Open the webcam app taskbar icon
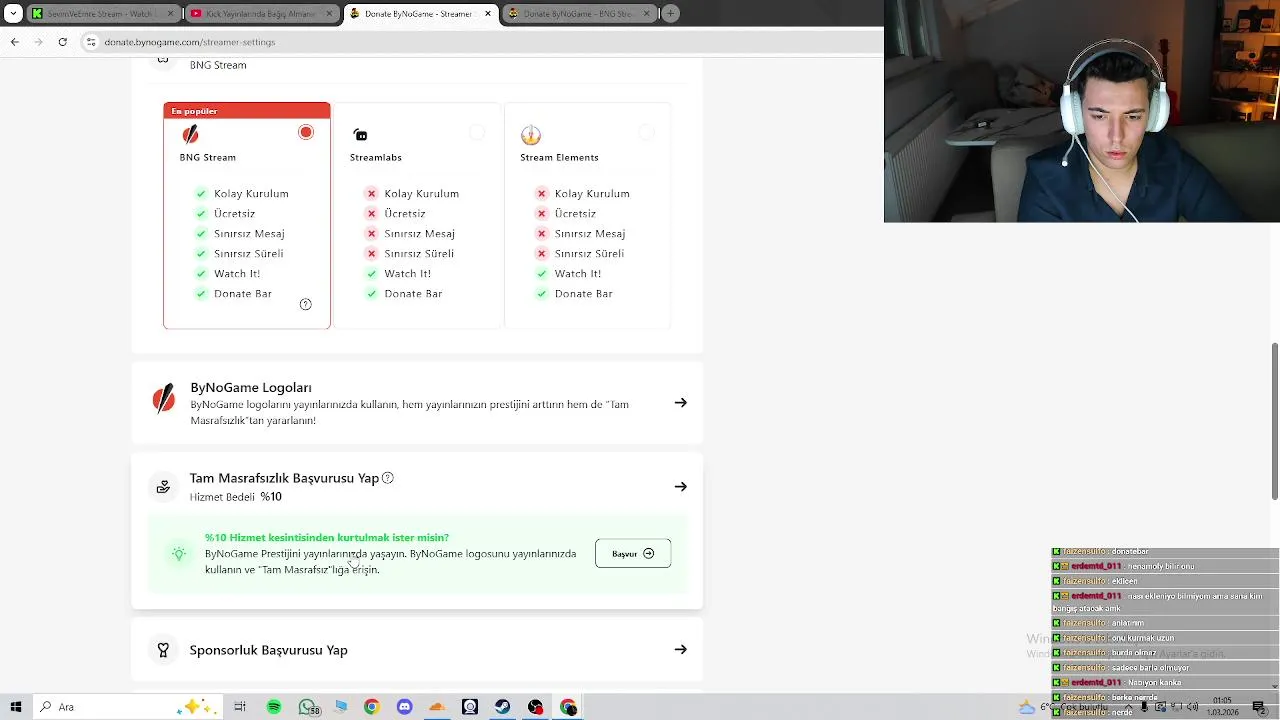1280x720 pixels. [470, 707]
